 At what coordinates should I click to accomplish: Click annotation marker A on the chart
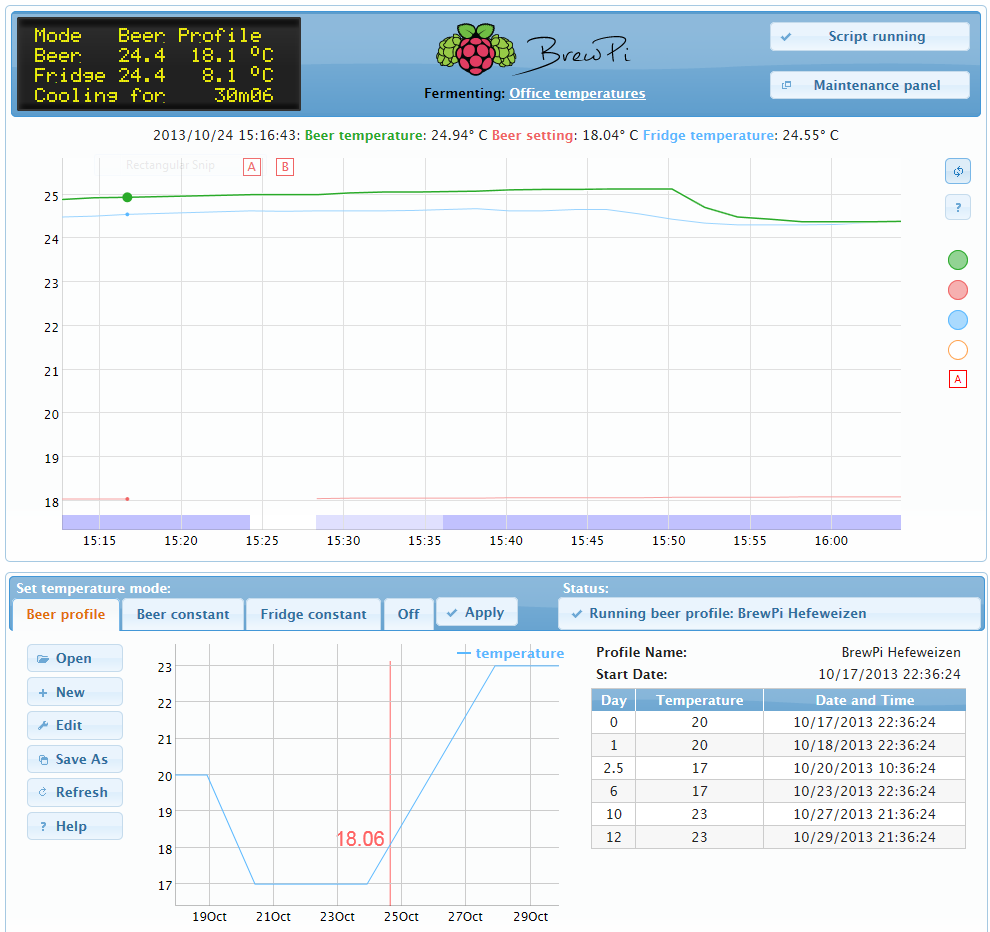click(x=252, y=167)
